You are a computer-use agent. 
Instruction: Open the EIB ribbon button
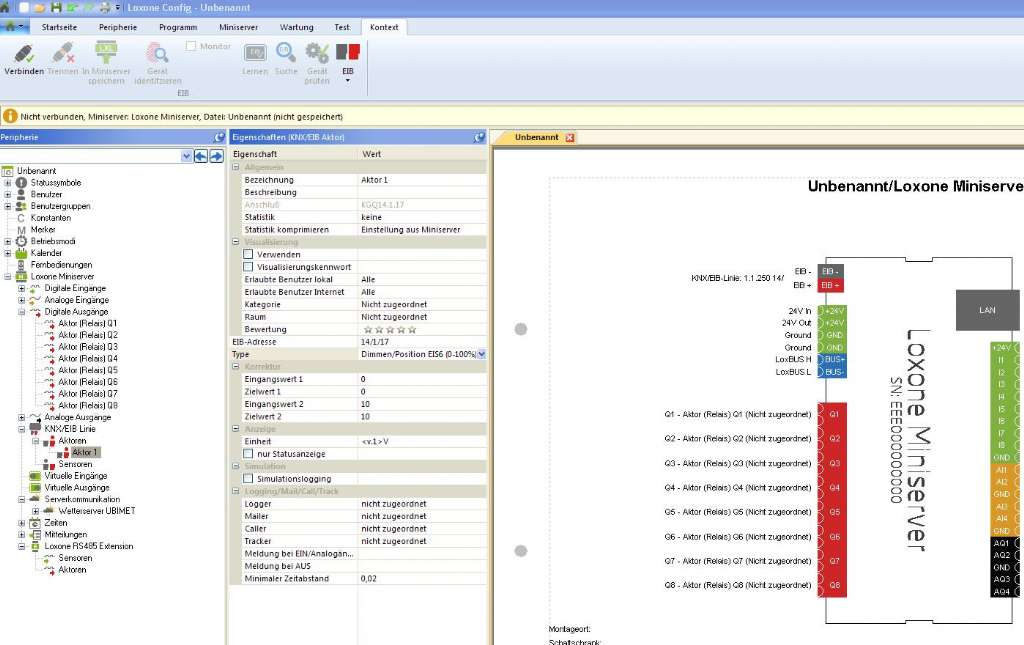click(x=347, y=63)
